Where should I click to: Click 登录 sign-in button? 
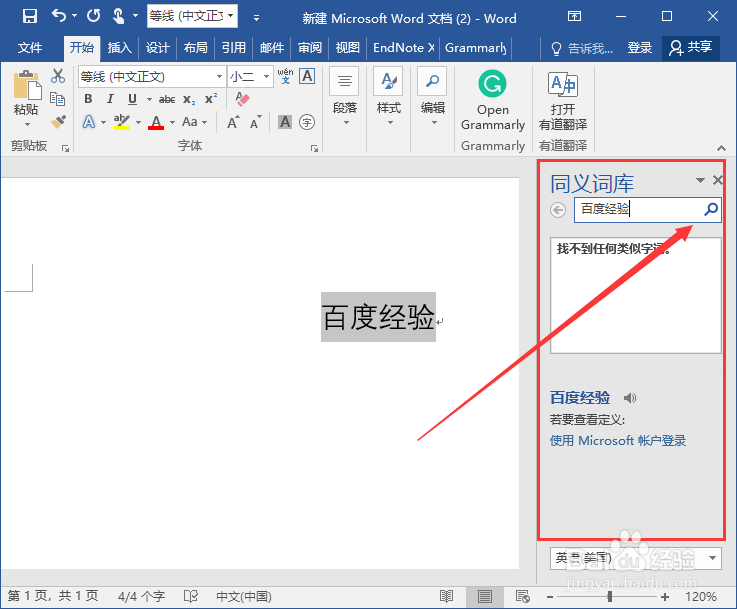tap(640, 47)
